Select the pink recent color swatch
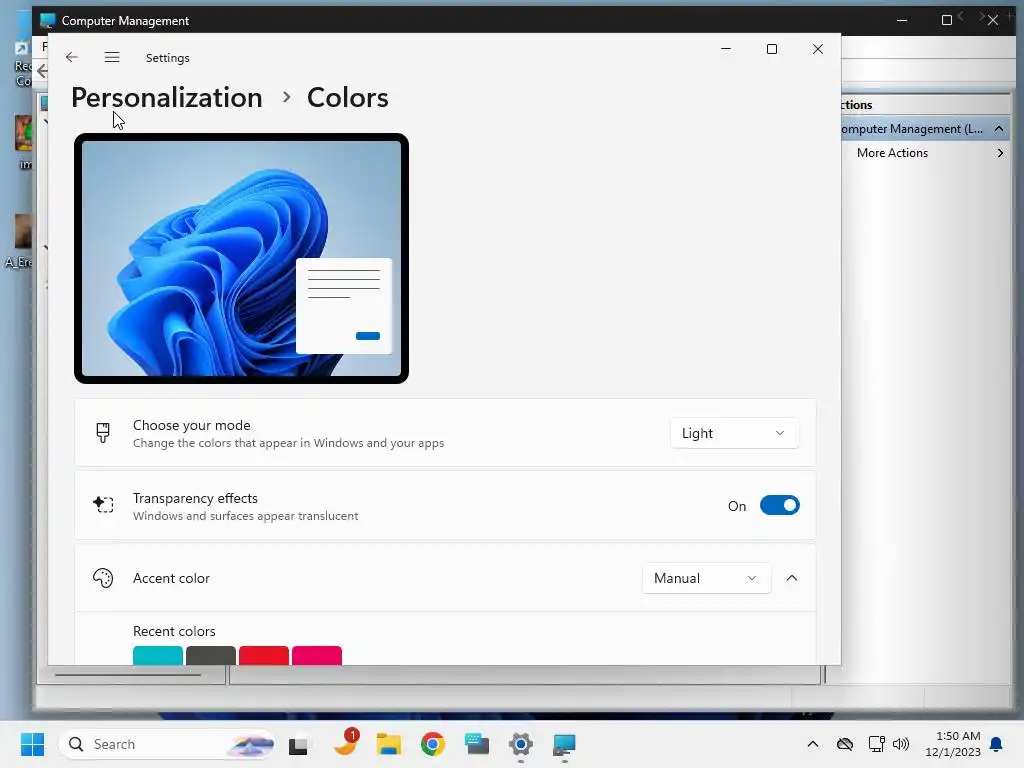This screenshot has width=1024, height=768. (x=317, y=655)
